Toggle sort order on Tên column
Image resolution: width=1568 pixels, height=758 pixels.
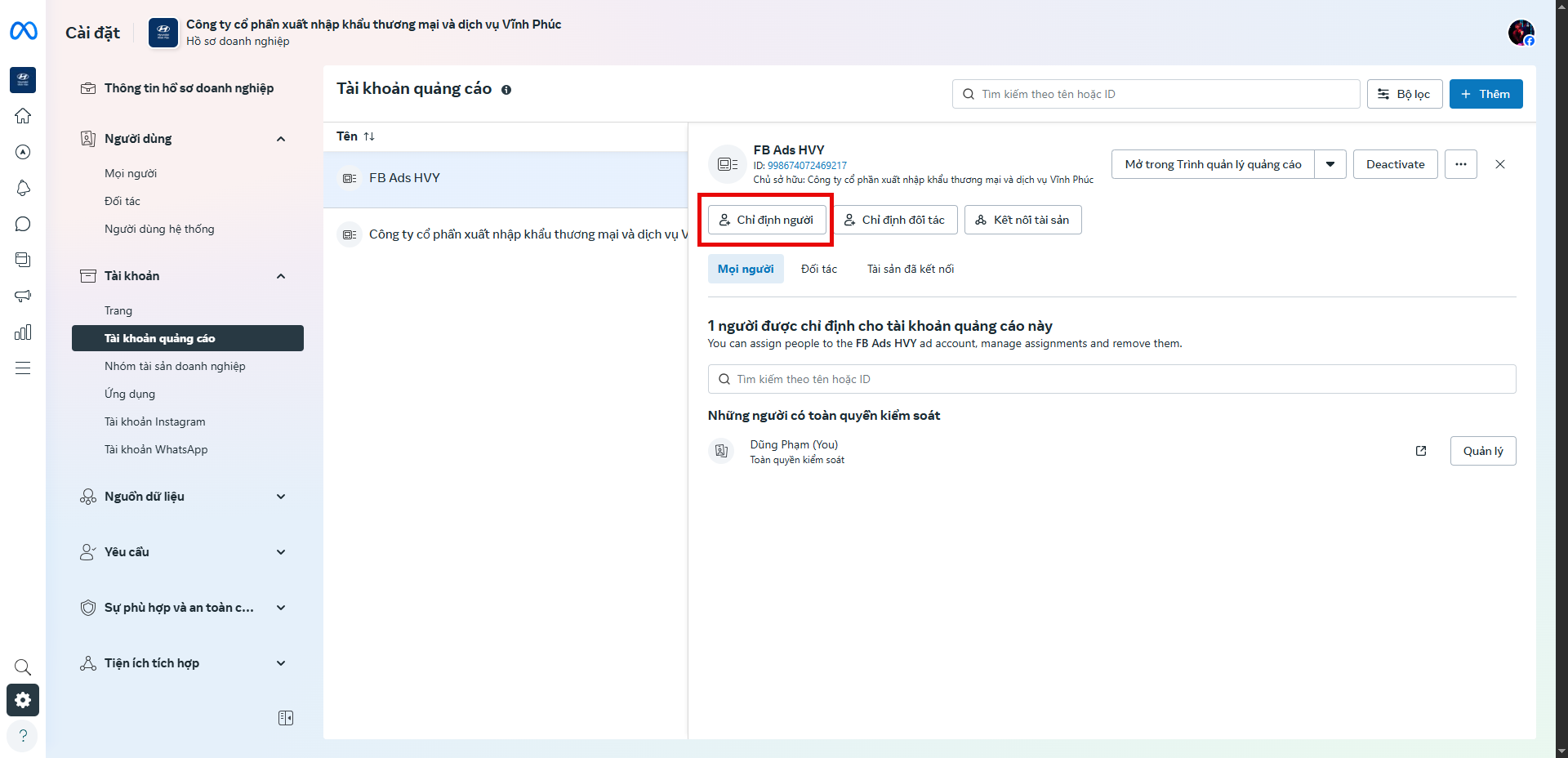tap(369, 136)
